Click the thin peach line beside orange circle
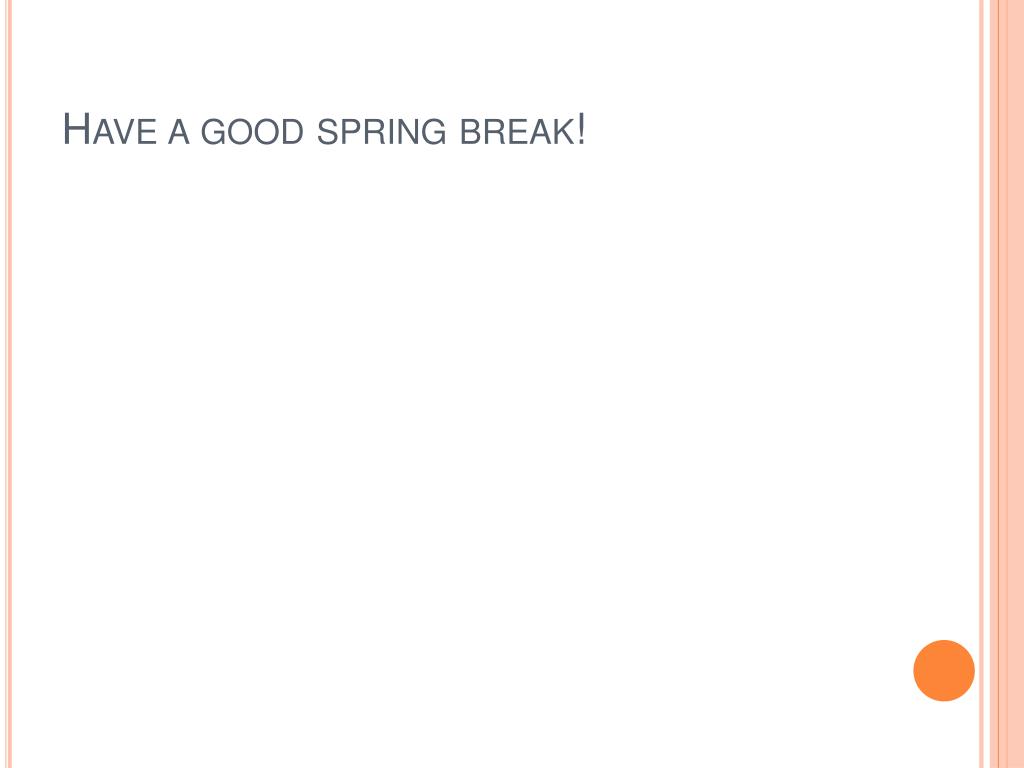 (x=981, y=384)
